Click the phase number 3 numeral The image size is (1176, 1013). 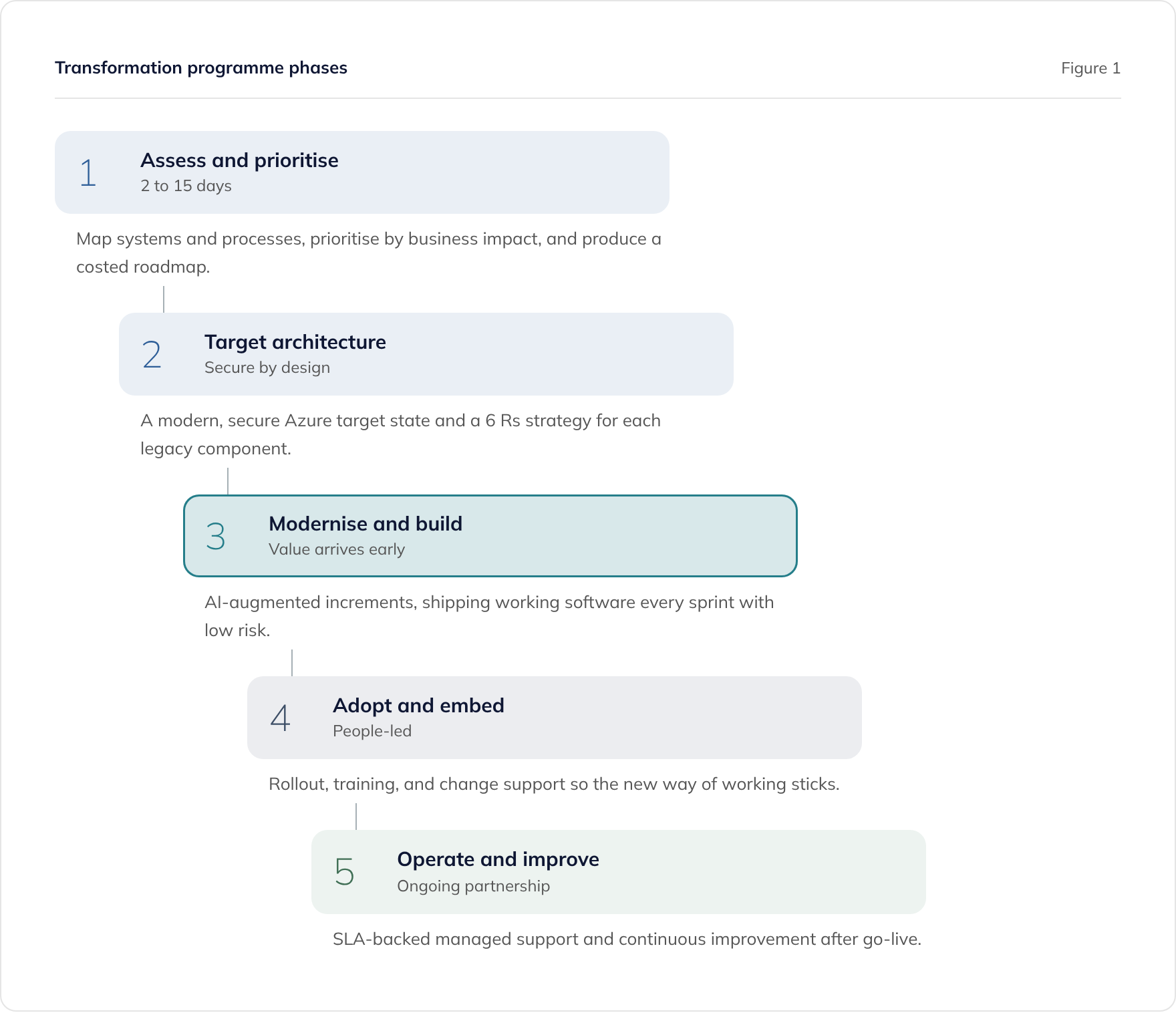pos(216,536)
